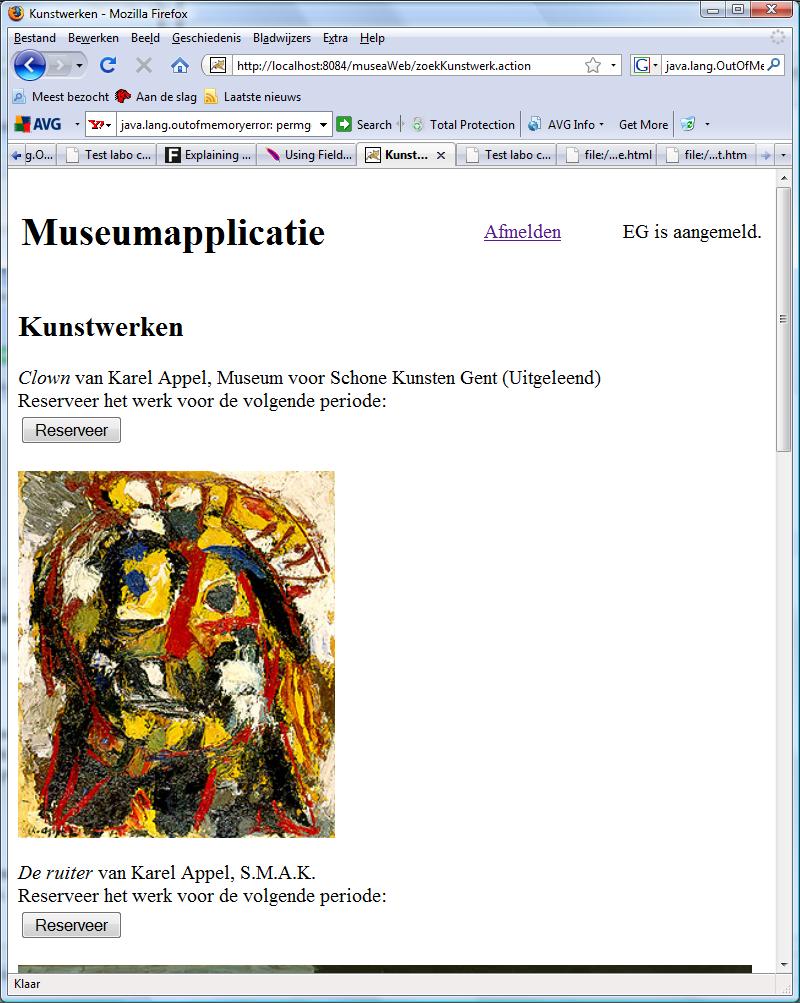Viewport: 800px width, 1003px height.
Task: Click the green AVG Search arrow button
Action: [x=344, y=124]
